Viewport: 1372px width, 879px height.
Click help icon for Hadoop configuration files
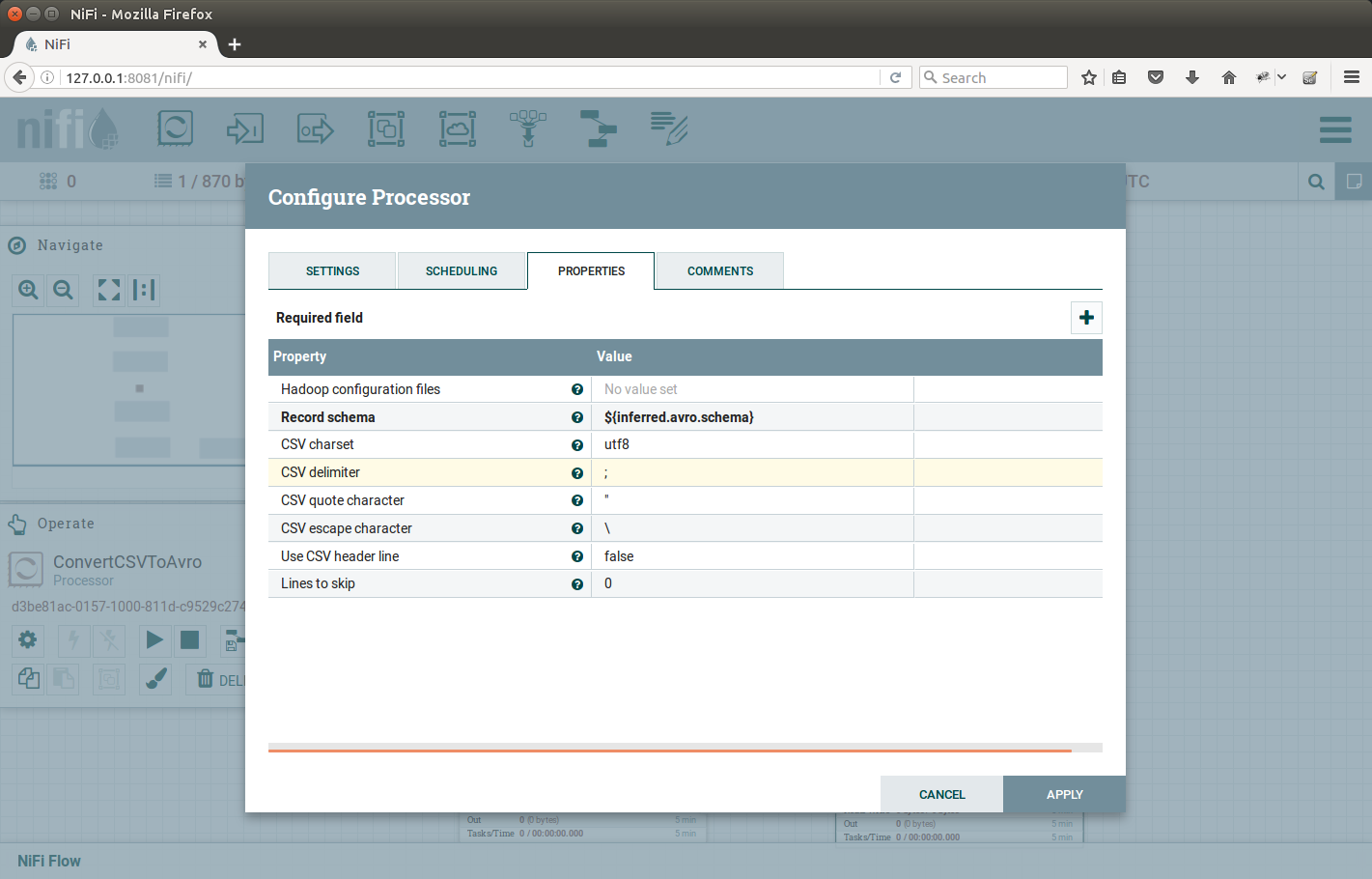(x=577, y=389)
